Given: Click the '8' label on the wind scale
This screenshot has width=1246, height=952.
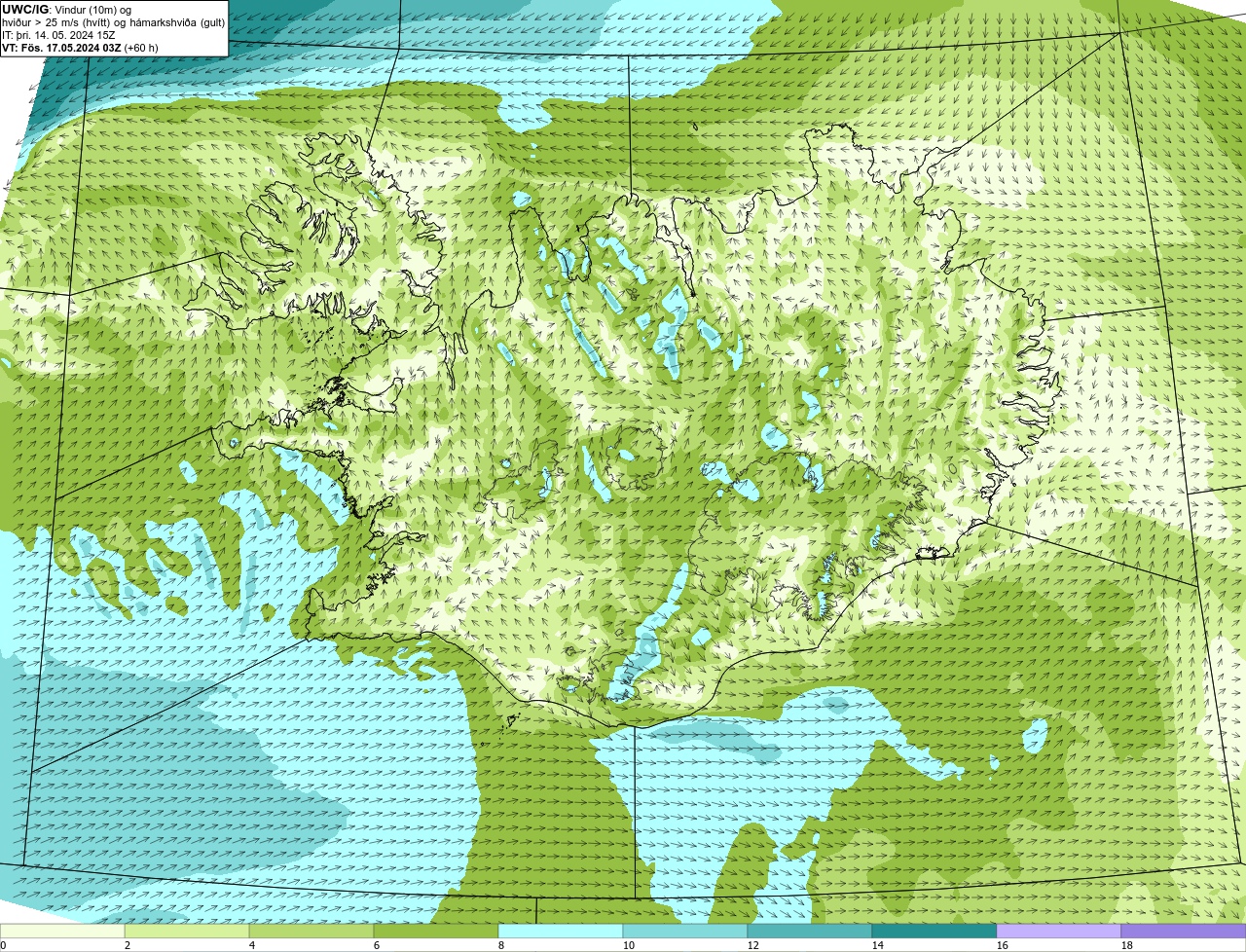Looking at the screenshot, I should click(x=501, y=945).
